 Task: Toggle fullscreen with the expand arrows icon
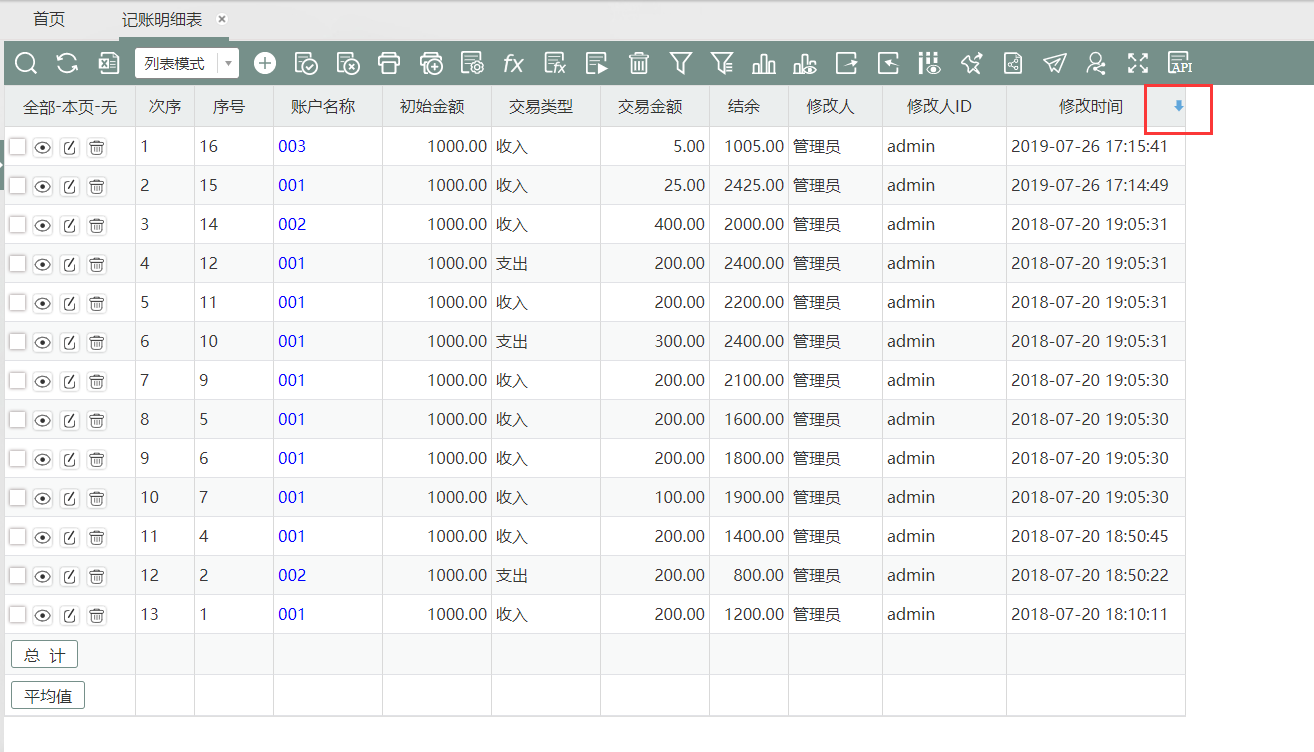pos(1138,64)
